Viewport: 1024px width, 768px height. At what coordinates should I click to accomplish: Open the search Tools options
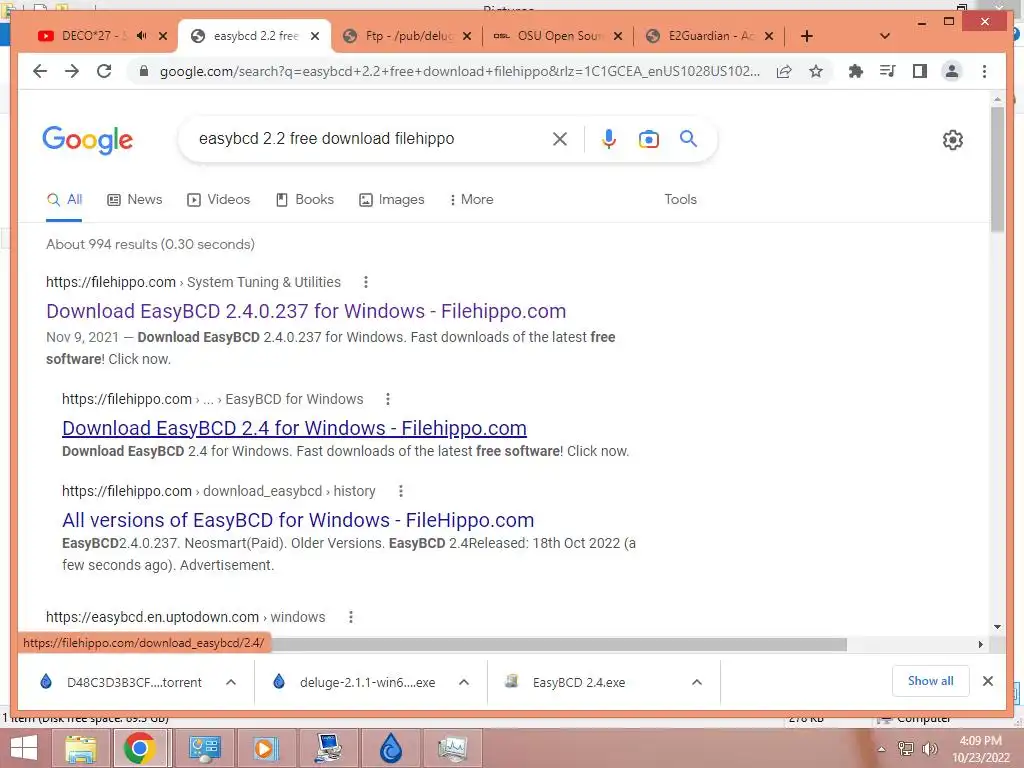680,200
